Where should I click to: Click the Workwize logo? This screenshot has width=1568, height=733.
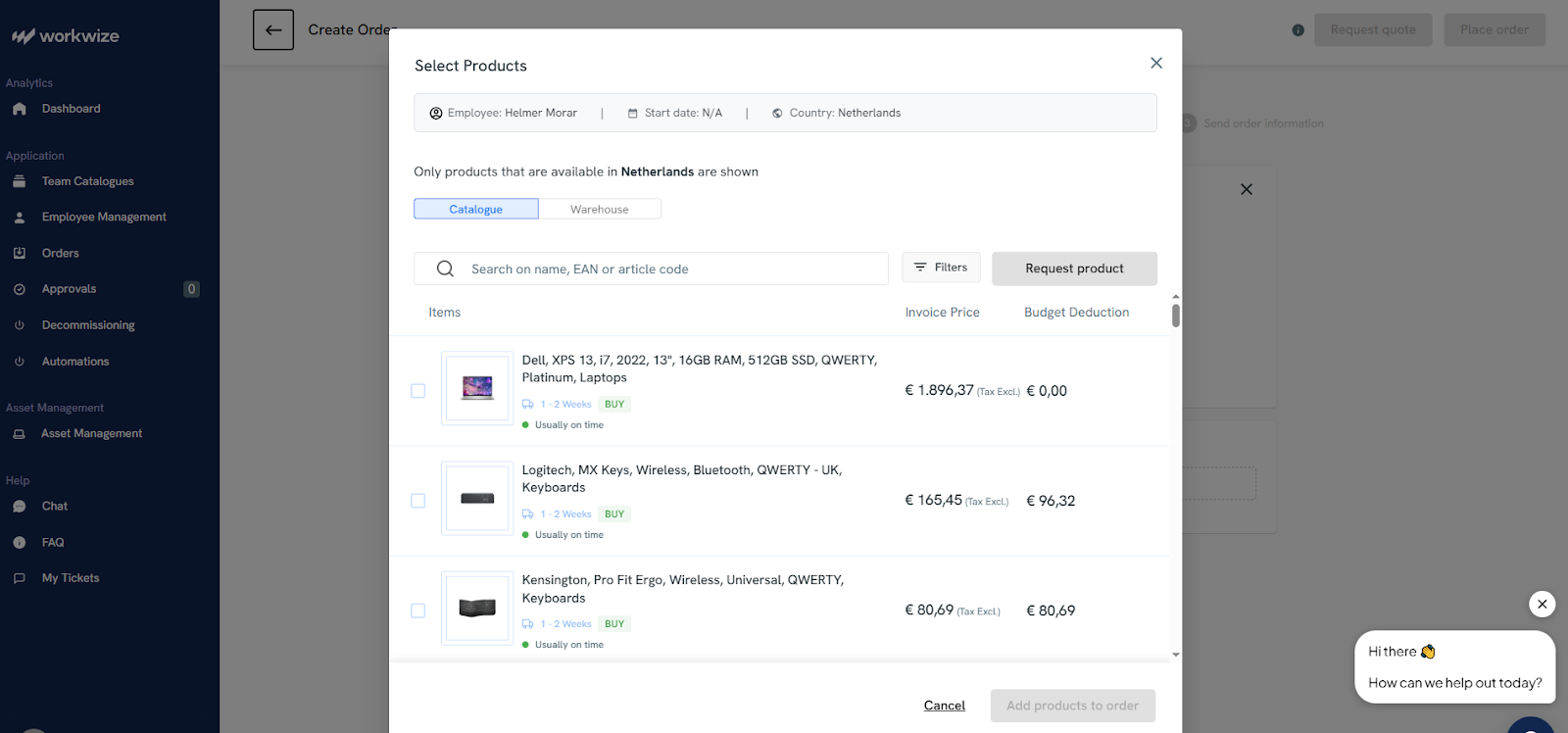pos(66,36)
